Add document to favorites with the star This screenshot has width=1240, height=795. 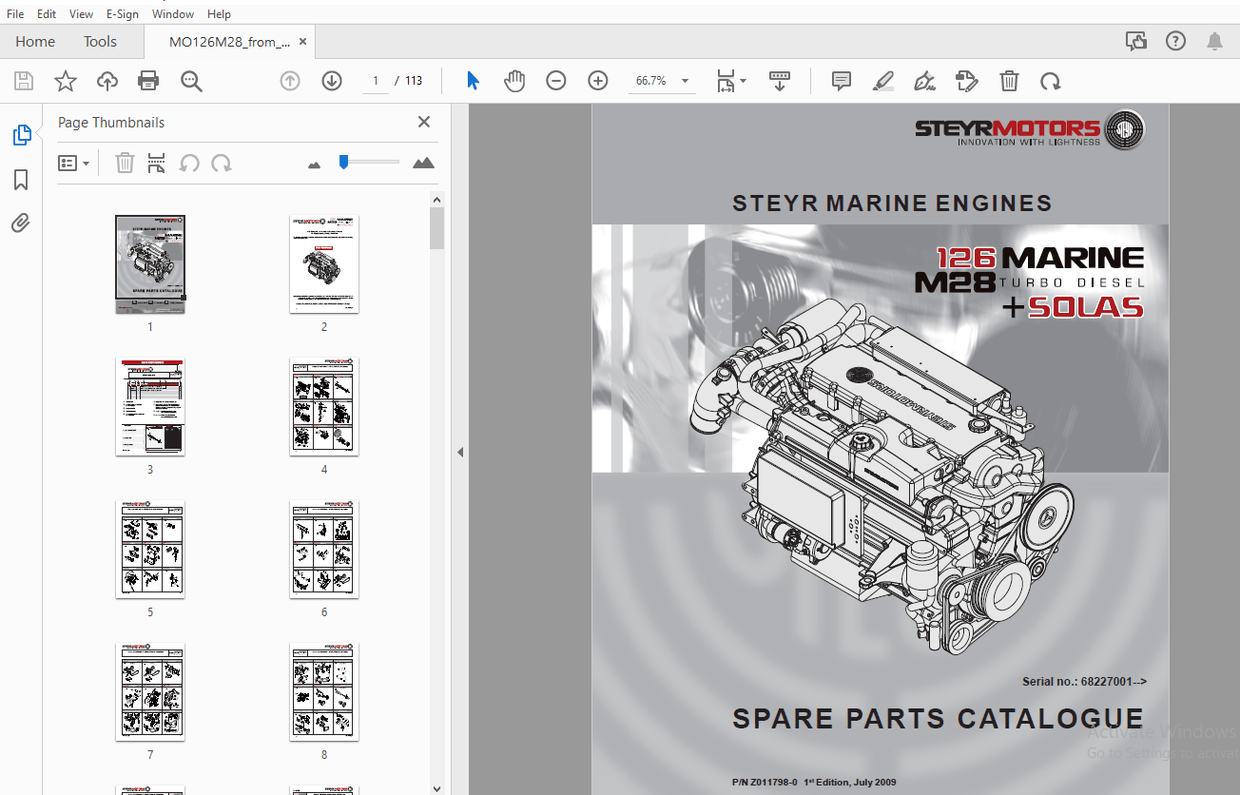coord(64,81)
